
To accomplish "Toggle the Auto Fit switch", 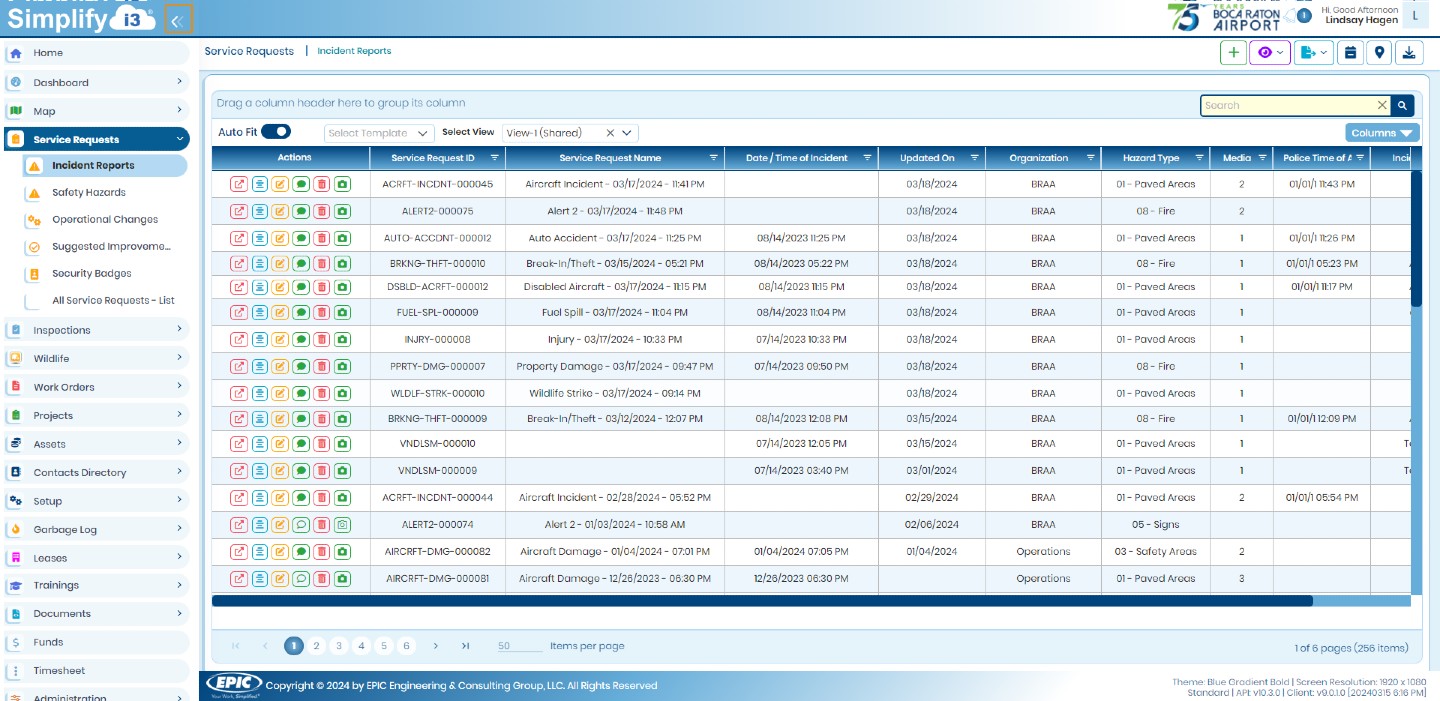I will pos(276,132).
